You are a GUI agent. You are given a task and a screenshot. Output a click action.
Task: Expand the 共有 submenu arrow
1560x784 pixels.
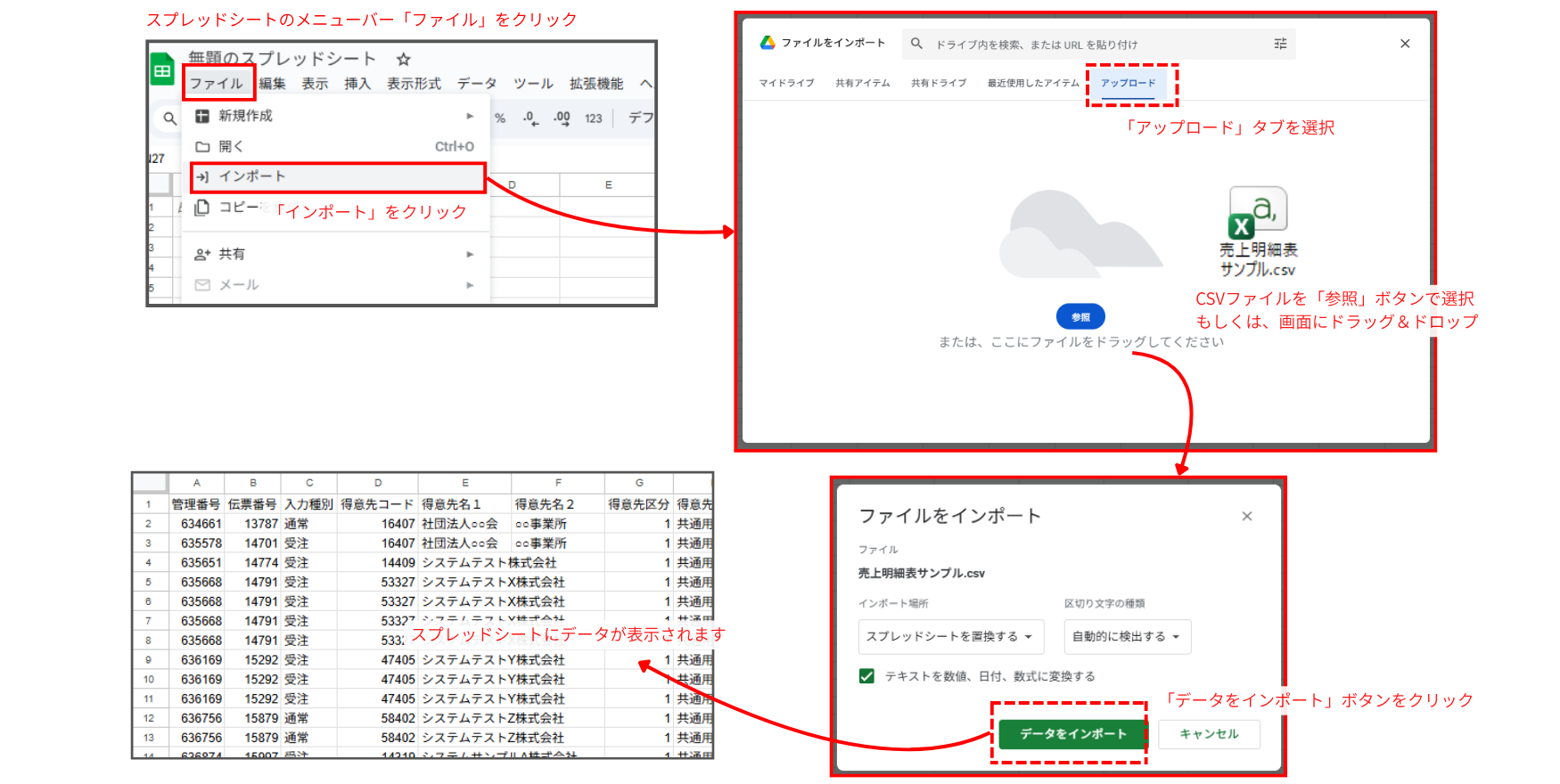pos(470,255)
